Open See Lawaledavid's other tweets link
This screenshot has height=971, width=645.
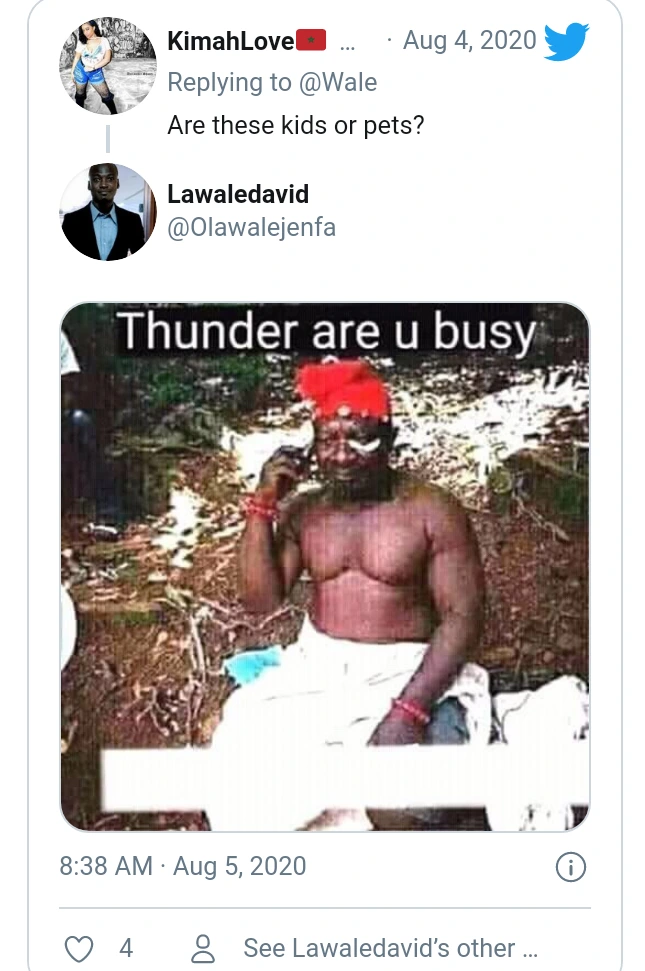391,948
